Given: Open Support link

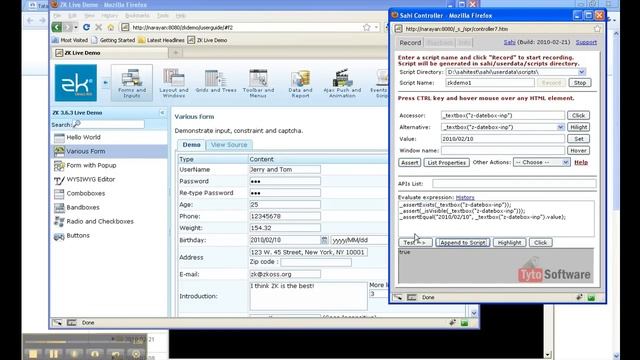Looking at the screenshot, I should [x=586, y=42].
